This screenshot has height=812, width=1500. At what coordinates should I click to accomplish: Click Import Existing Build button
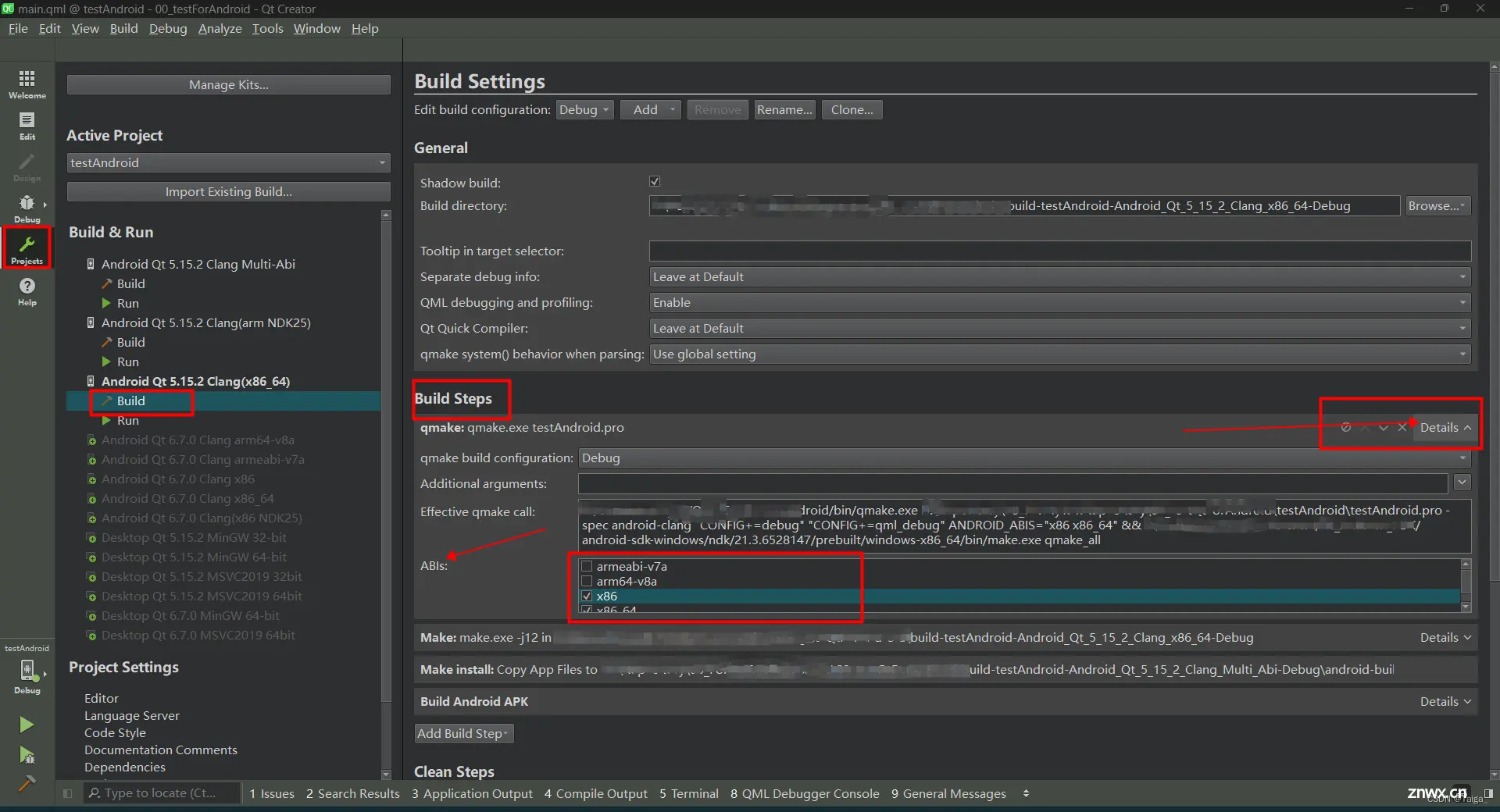pyautogui.click(x=228, y=192)
